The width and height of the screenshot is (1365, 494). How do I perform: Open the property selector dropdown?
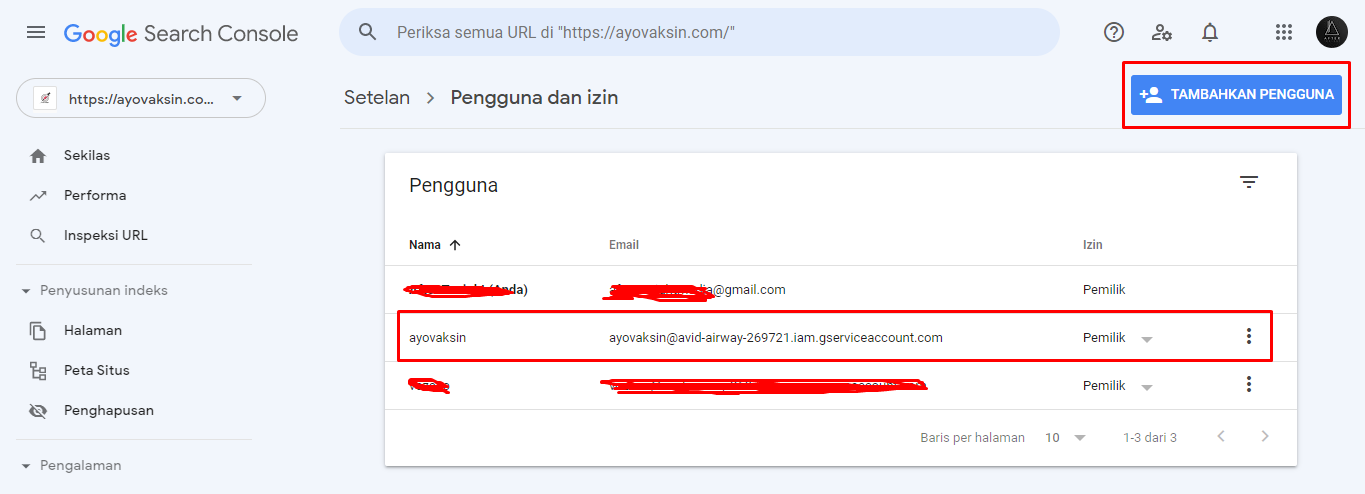(x=141, y=98)
